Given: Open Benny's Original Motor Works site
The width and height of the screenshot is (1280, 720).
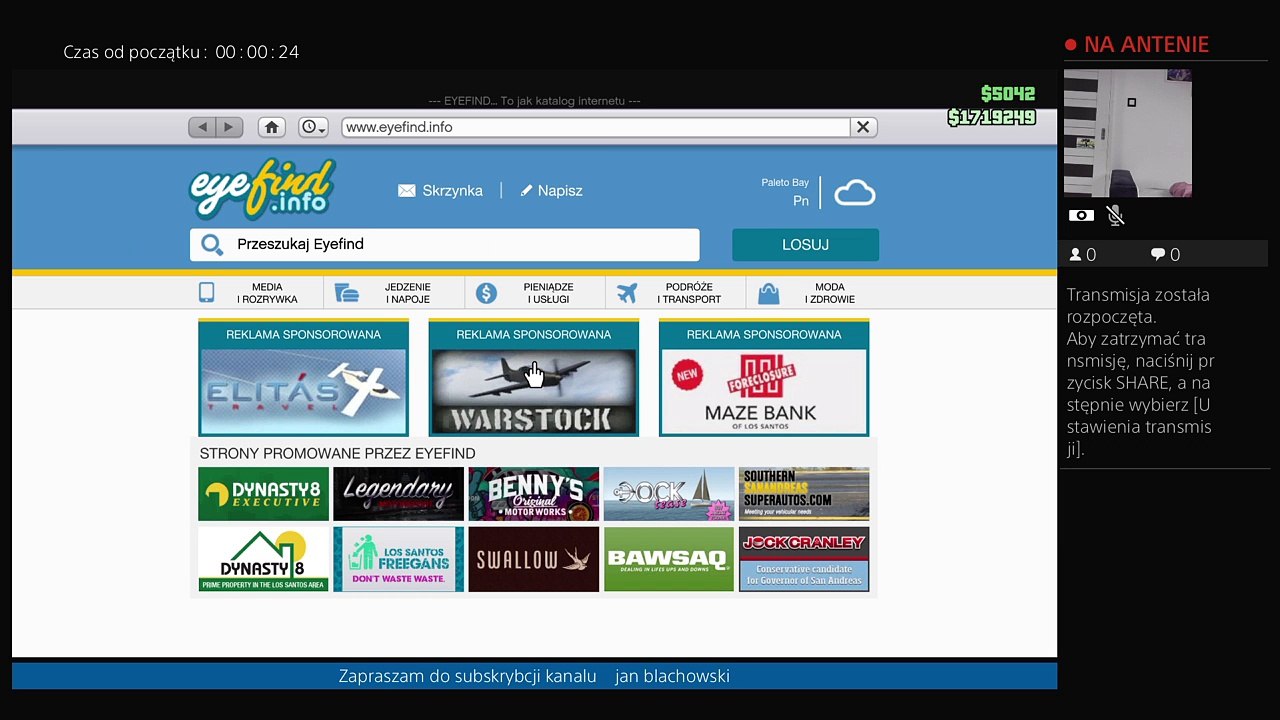Looking at the screenshot, I should tap(534, 494).
